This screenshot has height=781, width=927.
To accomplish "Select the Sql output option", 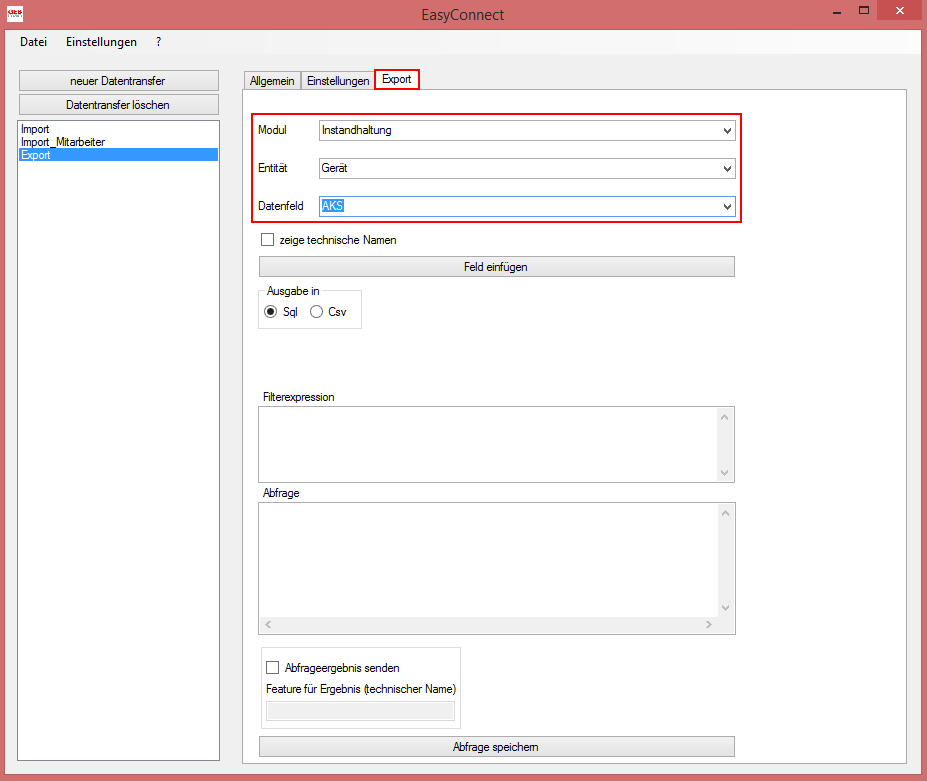I will pyautogui.click(x=270, y=311).
